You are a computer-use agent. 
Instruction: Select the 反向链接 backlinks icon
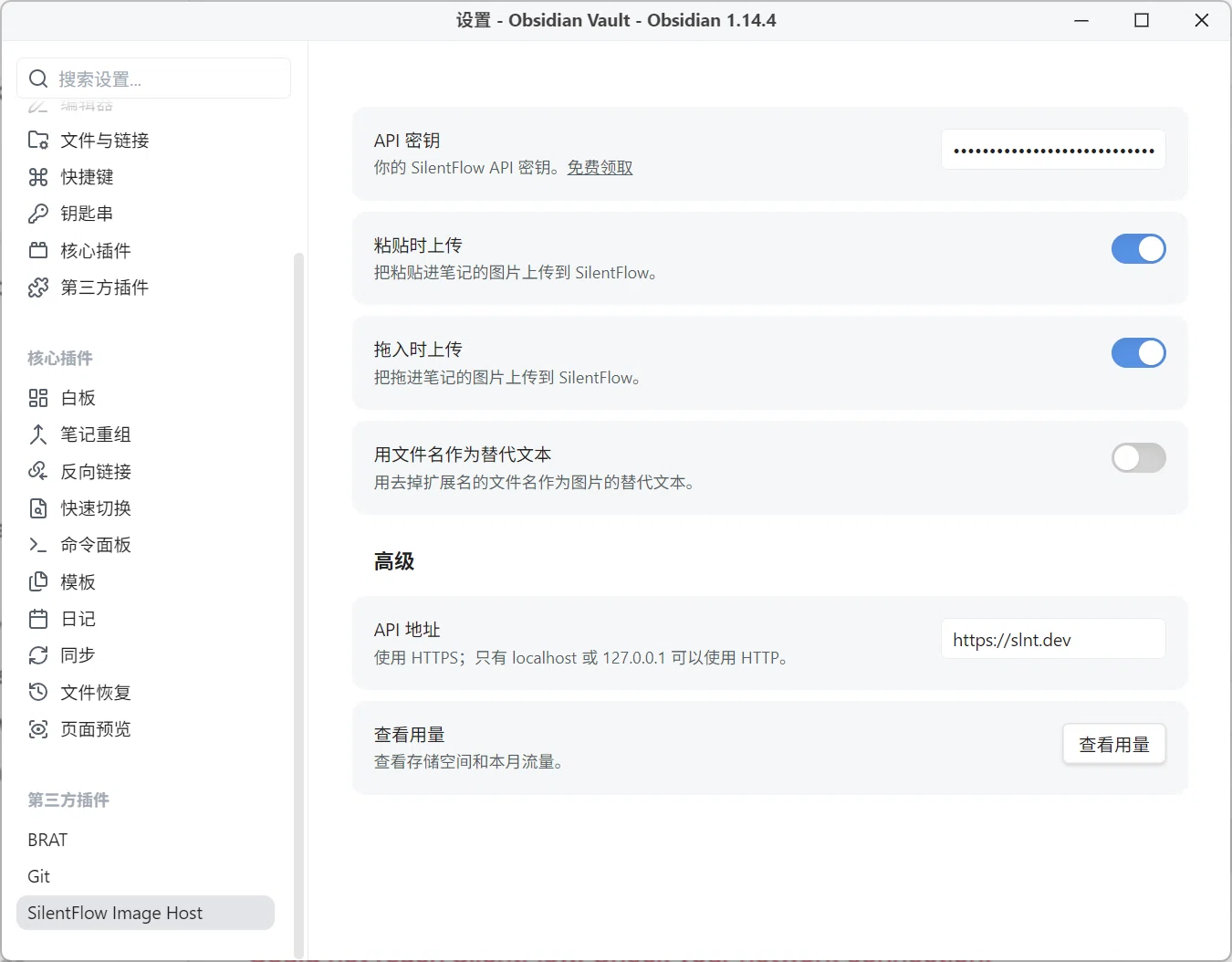click(38, 471)
